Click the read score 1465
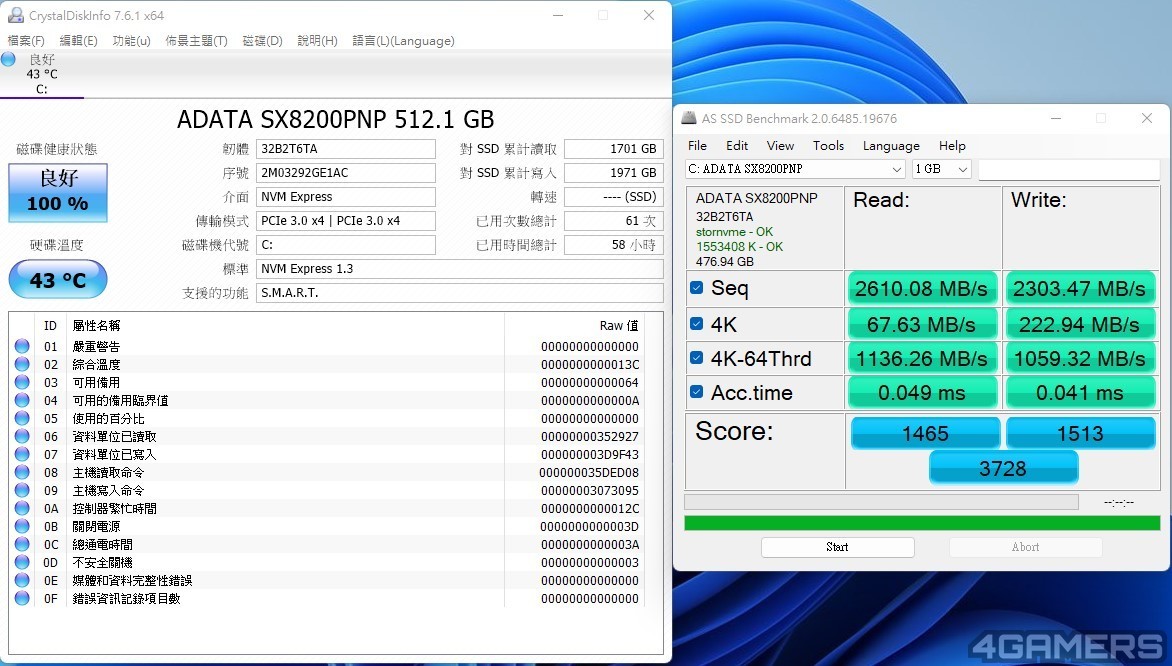The height and width of the screenshot is (666, 1172). pyautogui.click(x=925, y=434)
